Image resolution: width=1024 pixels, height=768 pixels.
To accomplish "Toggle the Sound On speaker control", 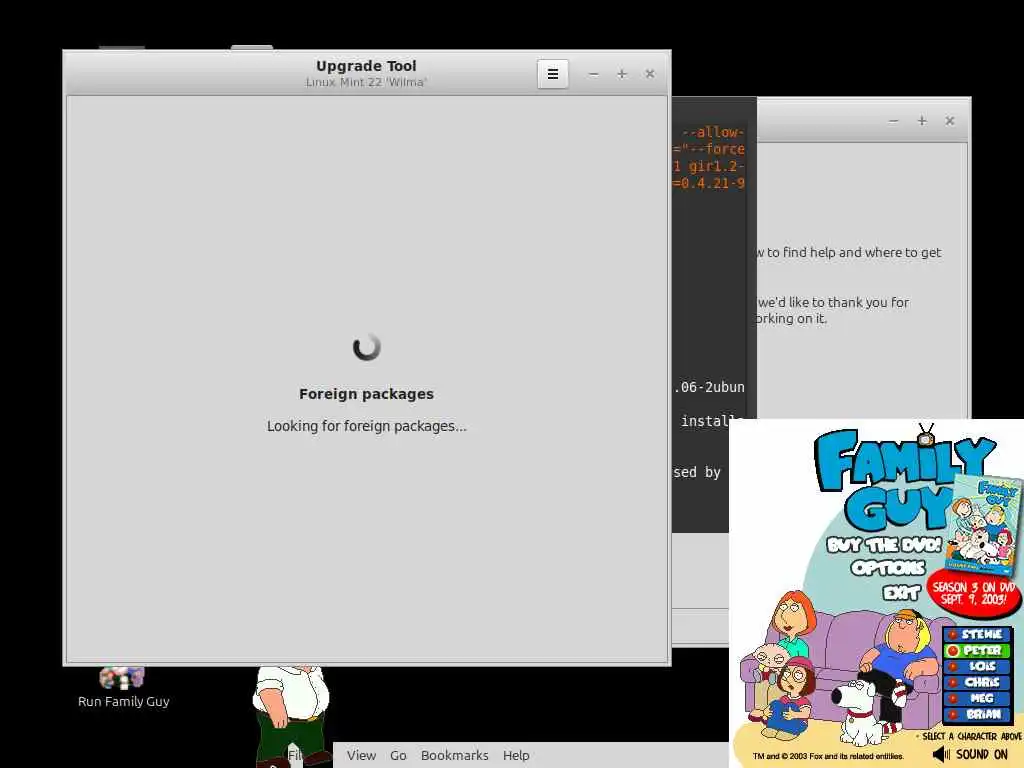I will (x=972, y=754).
